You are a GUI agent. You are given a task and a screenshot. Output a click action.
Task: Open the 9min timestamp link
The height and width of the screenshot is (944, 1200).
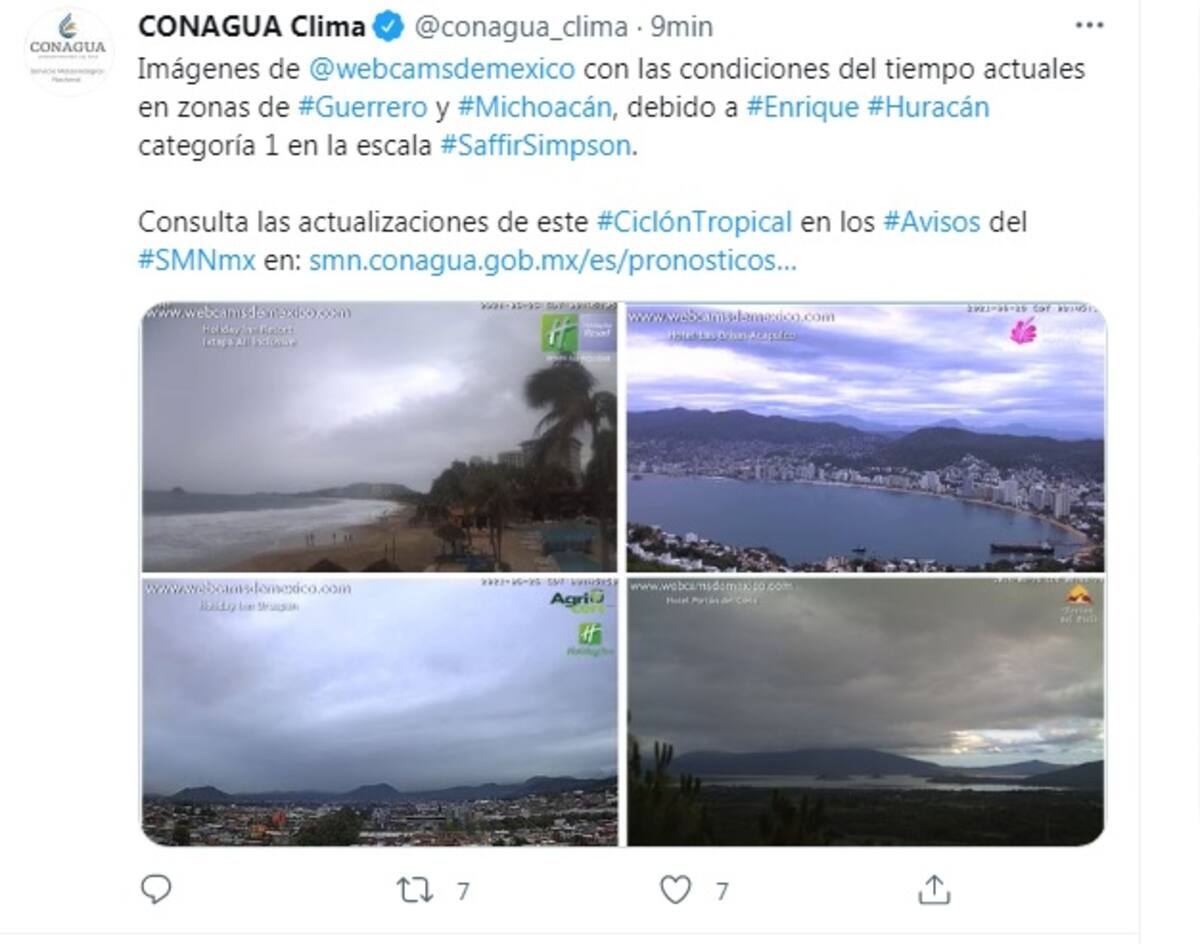(x=682, y=27)
